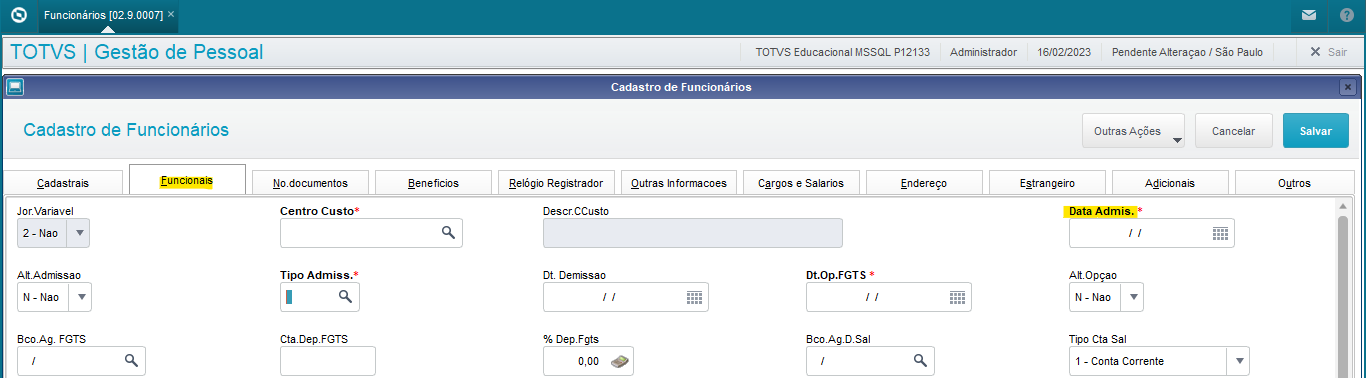
Task: Switch to Cadastrais tab
Action: click(x=63, y=183)
